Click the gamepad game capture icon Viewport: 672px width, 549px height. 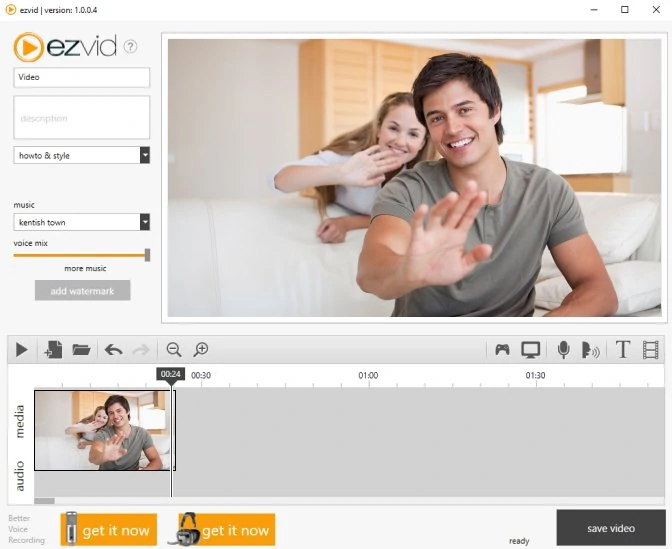(x=502, y=350)
